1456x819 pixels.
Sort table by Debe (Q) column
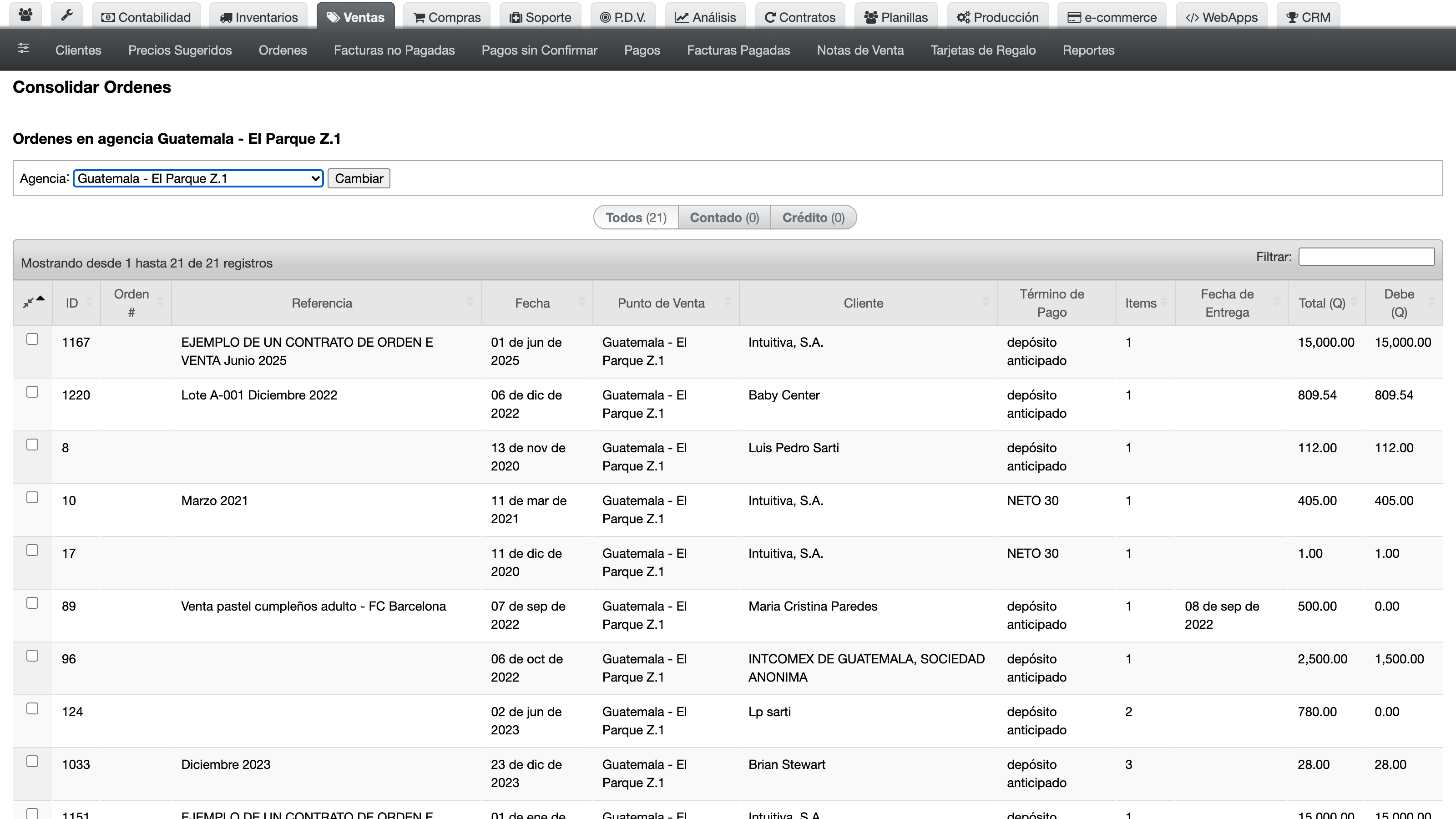1404,303
